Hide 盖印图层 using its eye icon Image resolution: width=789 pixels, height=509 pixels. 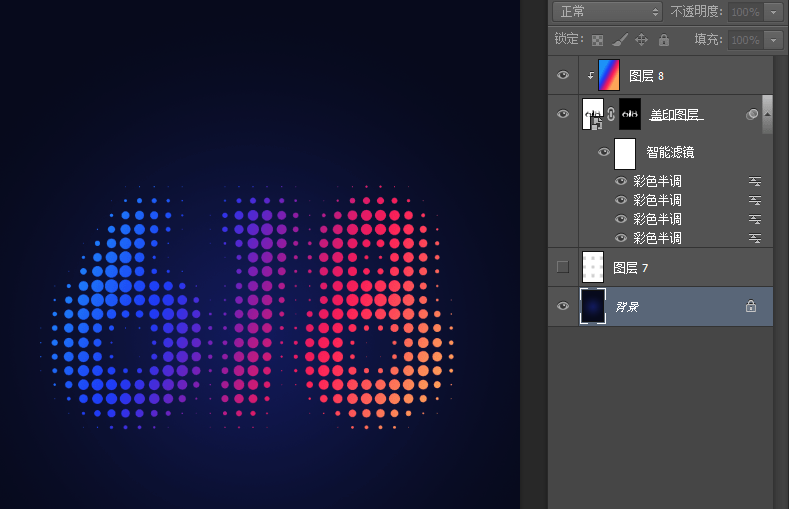(x=563, y=114)
